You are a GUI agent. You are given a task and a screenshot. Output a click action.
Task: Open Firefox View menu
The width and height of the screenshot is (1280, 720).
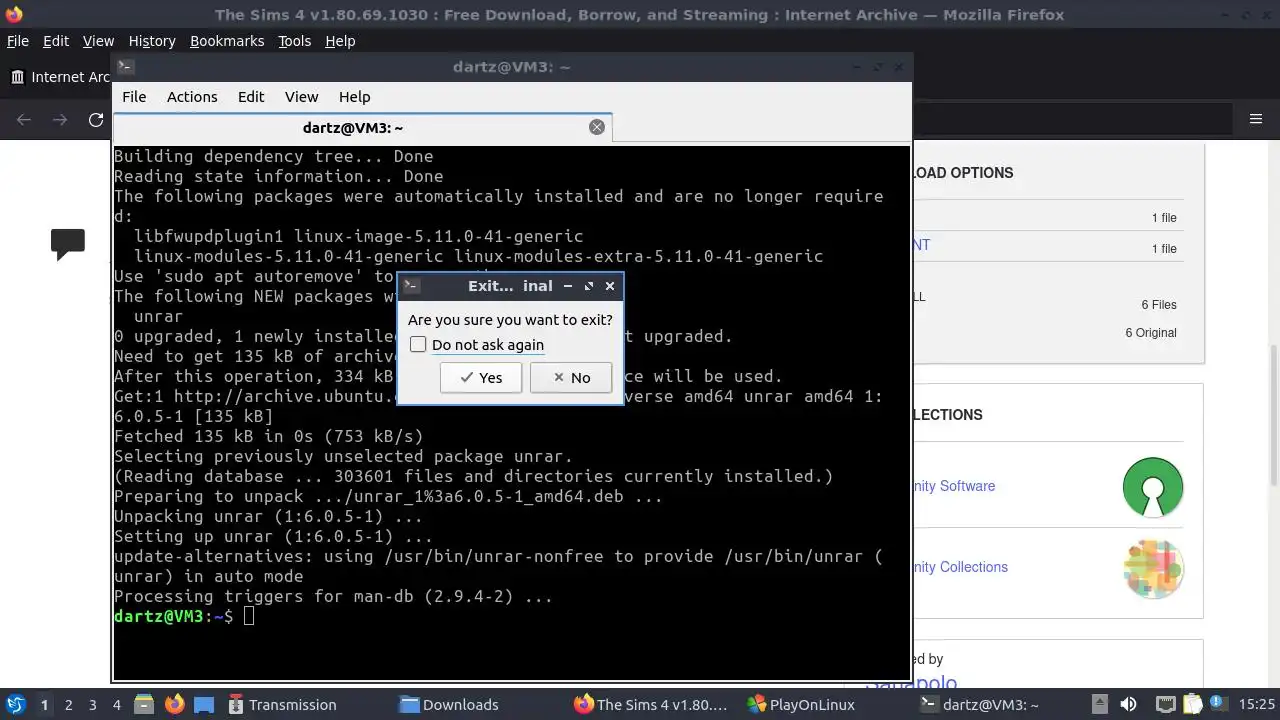98,41
